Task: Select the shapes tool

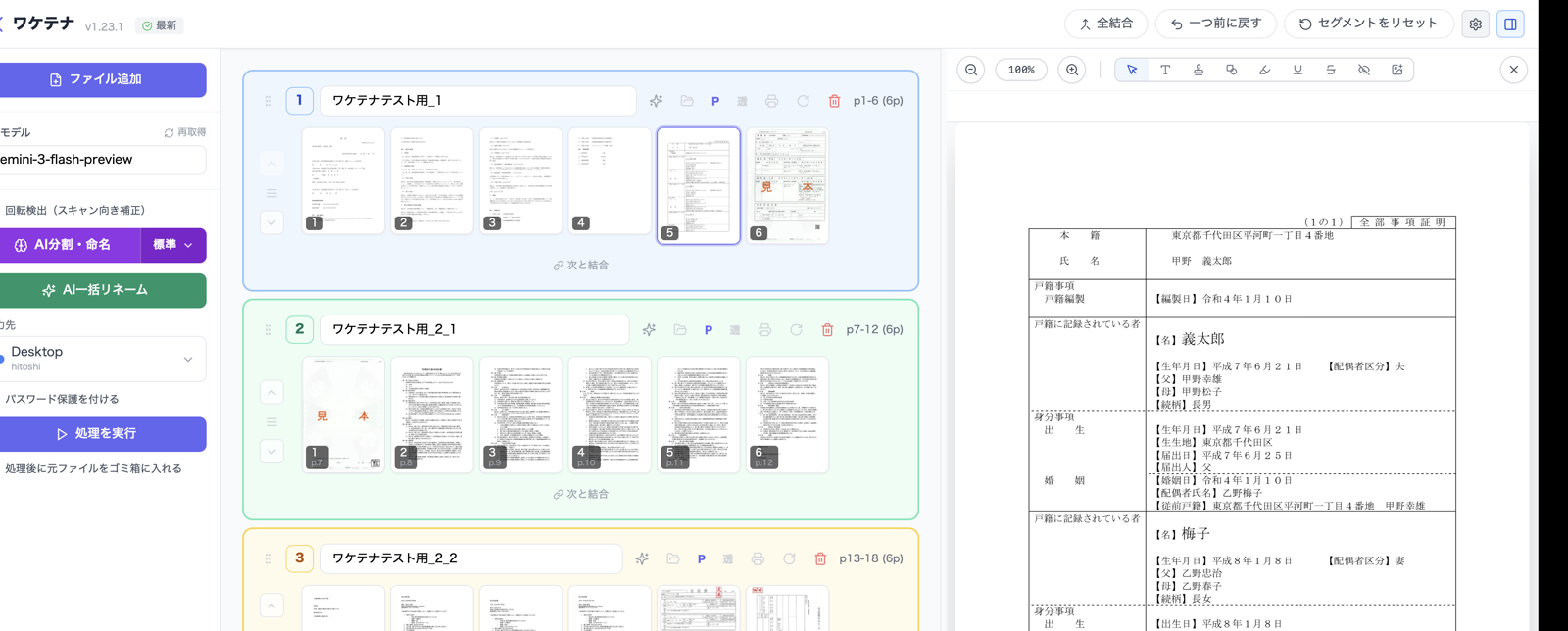Action: click(1232, 70)
